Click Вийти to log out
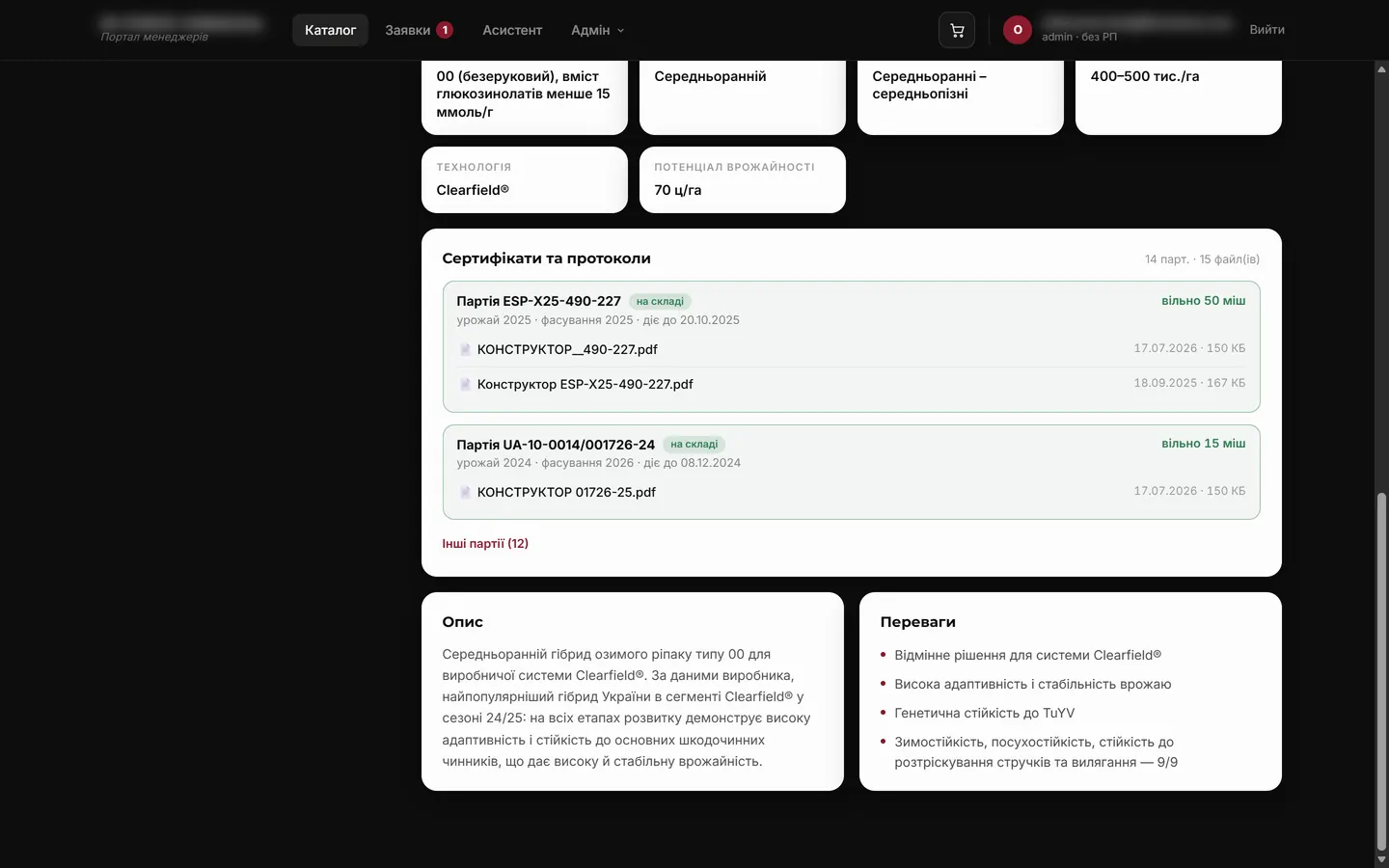Image resolution: width=1389 pixels, height=868 pixels. pos(1266,30)
